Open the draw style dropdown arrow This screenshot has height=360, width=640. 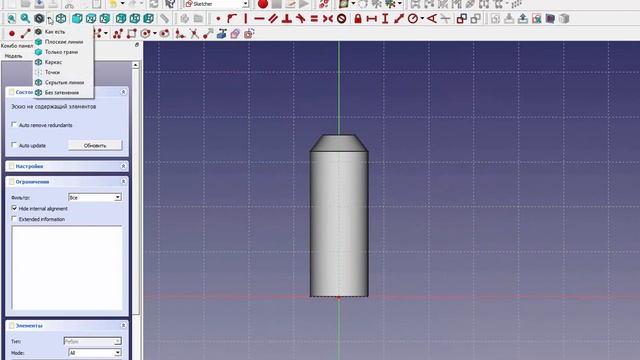point(49,19)
